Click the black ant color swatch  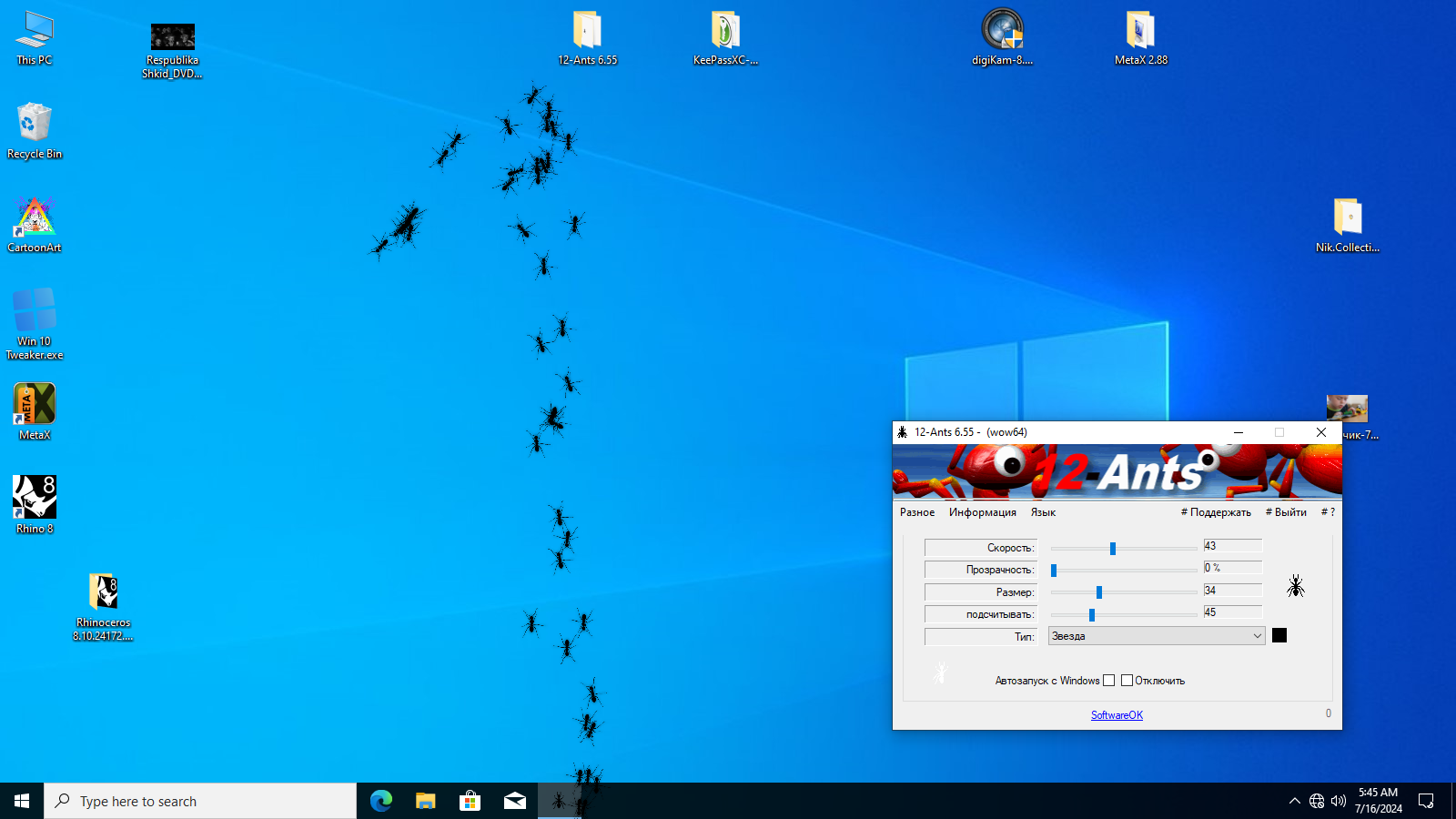(x=1279, y=635)
